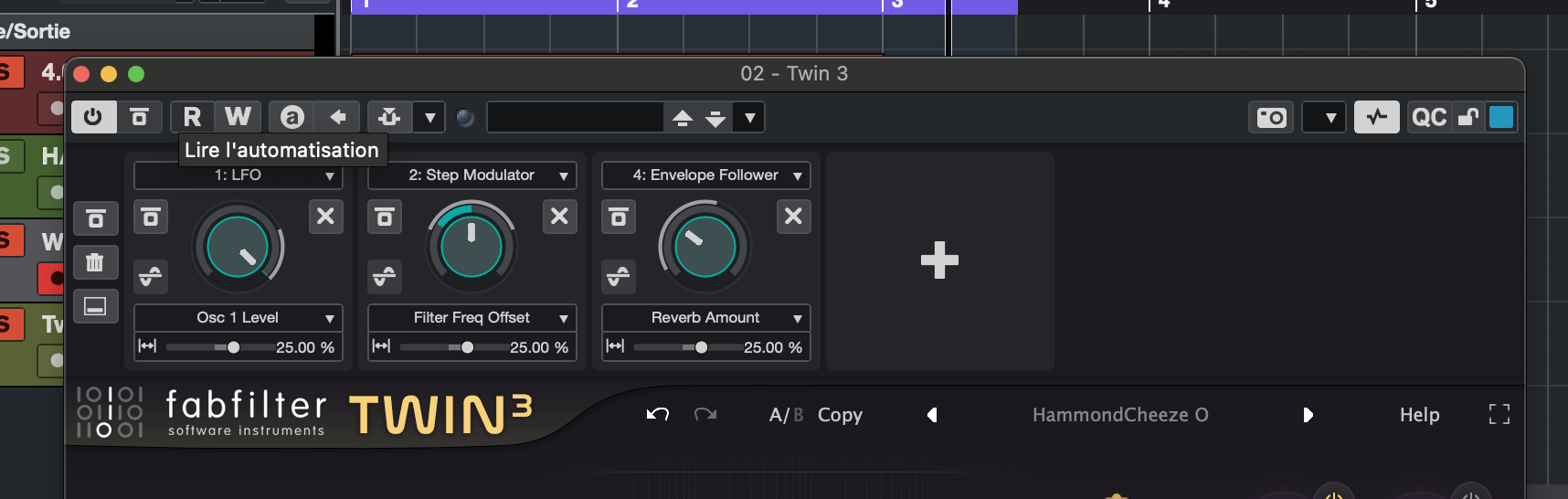Bypass the LFO modulation slot
This screenshot has width=1568, height=499.
click(152, 217)
